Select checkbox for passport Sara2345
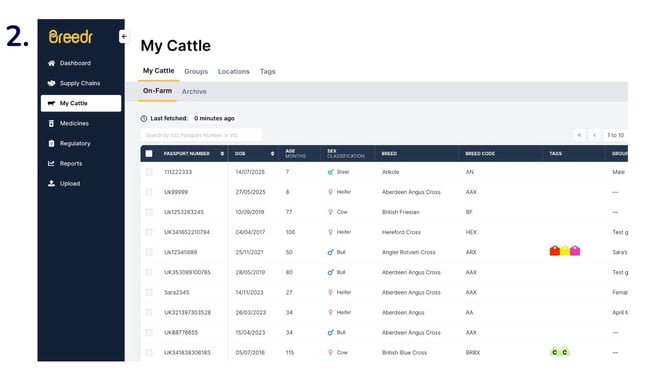The width and height of the screenshot is (670, 387). click(149, 293)
